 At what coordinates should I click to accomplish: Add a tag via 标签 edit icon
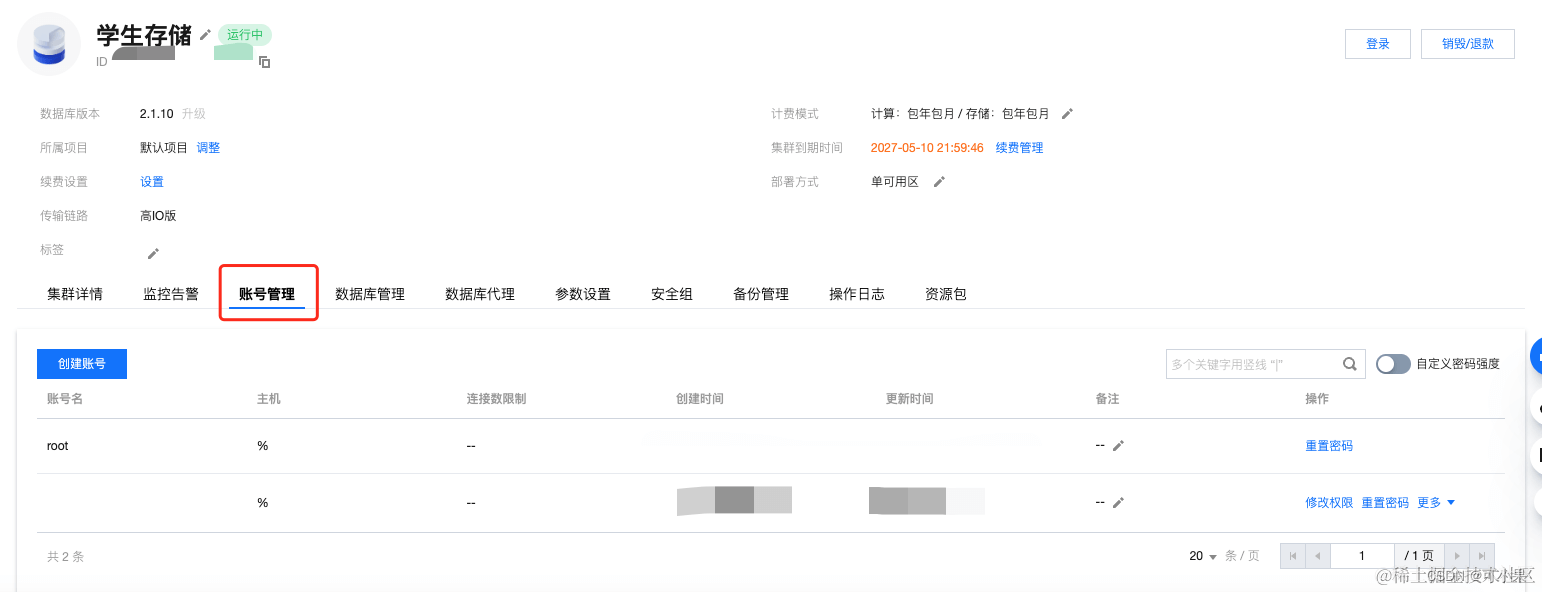[151, 254]
